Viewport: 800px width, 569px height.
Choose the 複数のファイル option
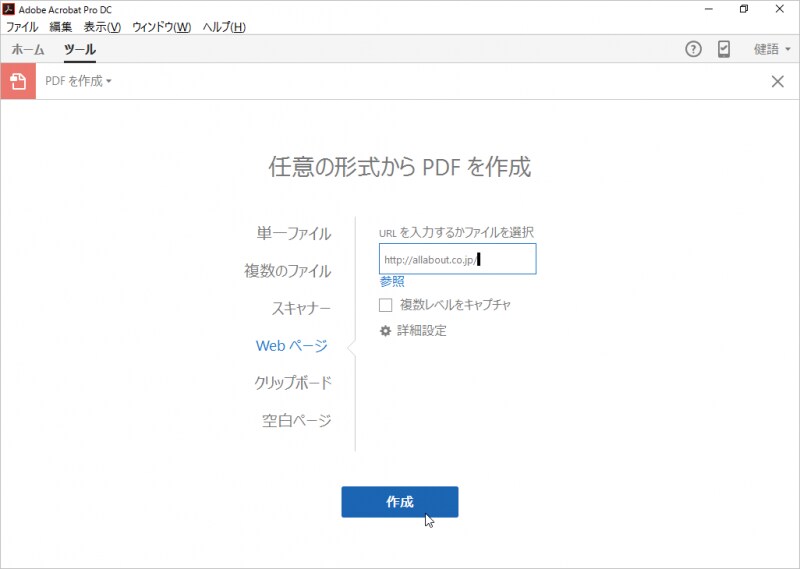point(288,270)
